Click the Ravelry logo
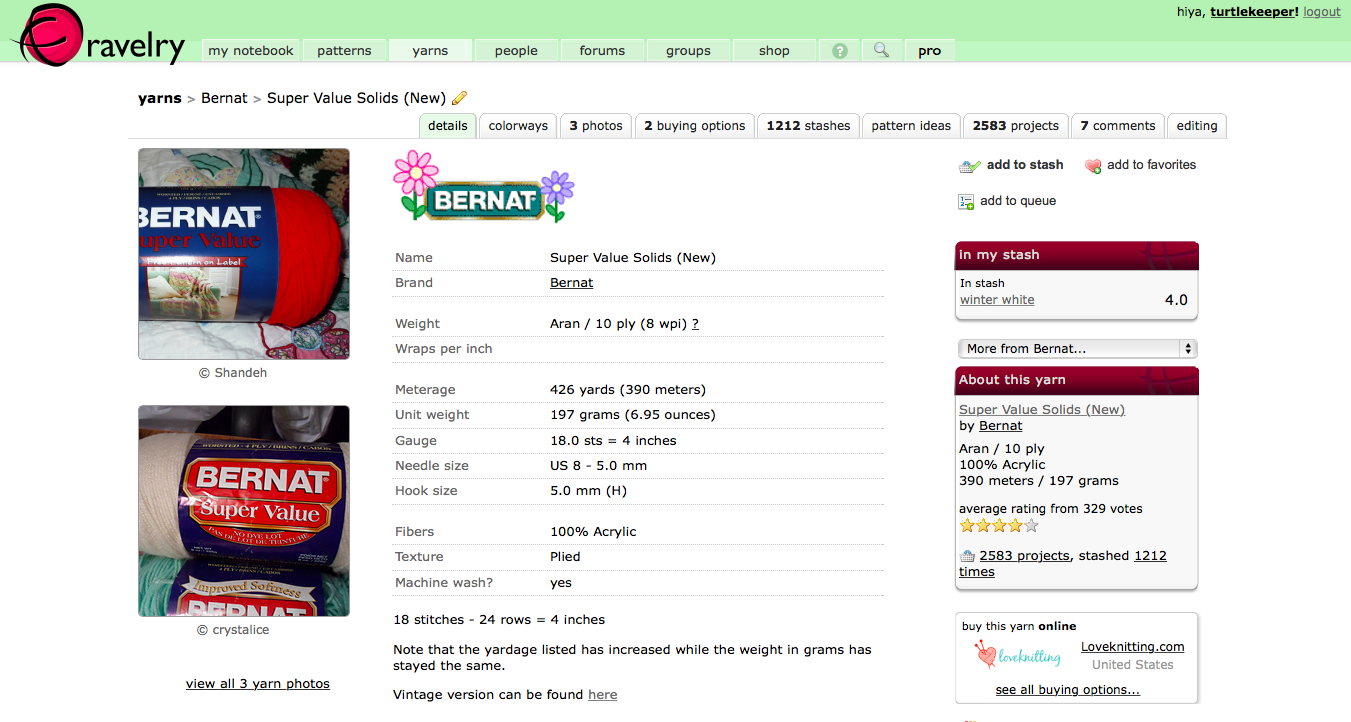The image size is (1351, 722). coord(97,35)
